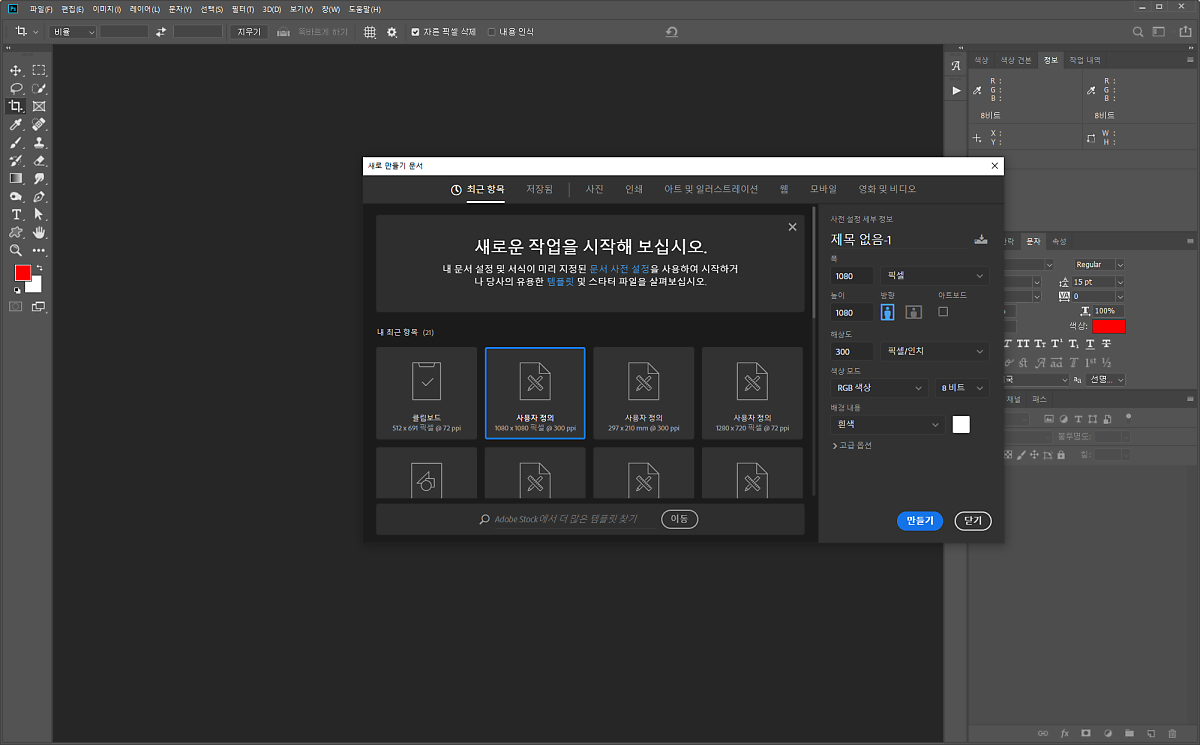Uncheck 자른 픽셀 삭제 option
Image resolution: width=1200 pixels, height=745 pixels.
[x=416, y=32]
